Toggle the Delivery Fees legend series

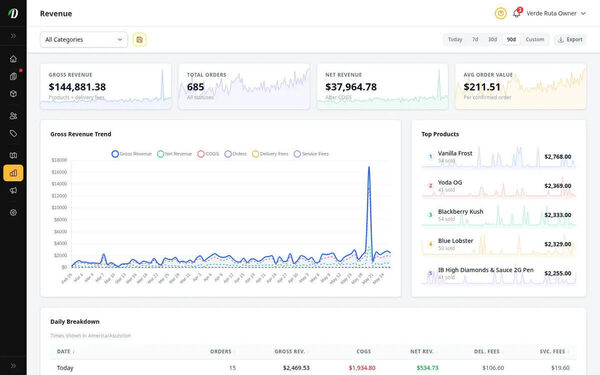(270, 154)
